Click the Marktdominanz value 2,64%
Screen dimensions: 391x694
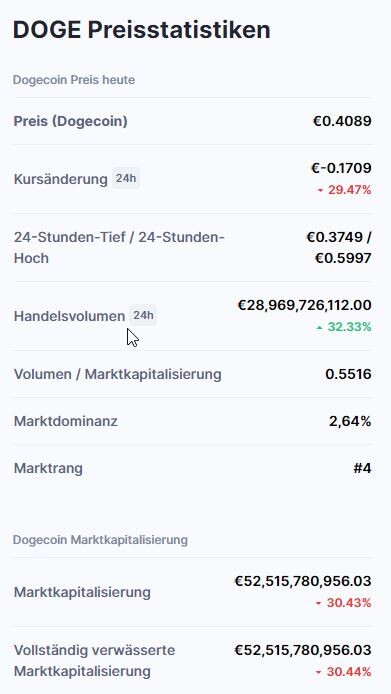[350, 421]
